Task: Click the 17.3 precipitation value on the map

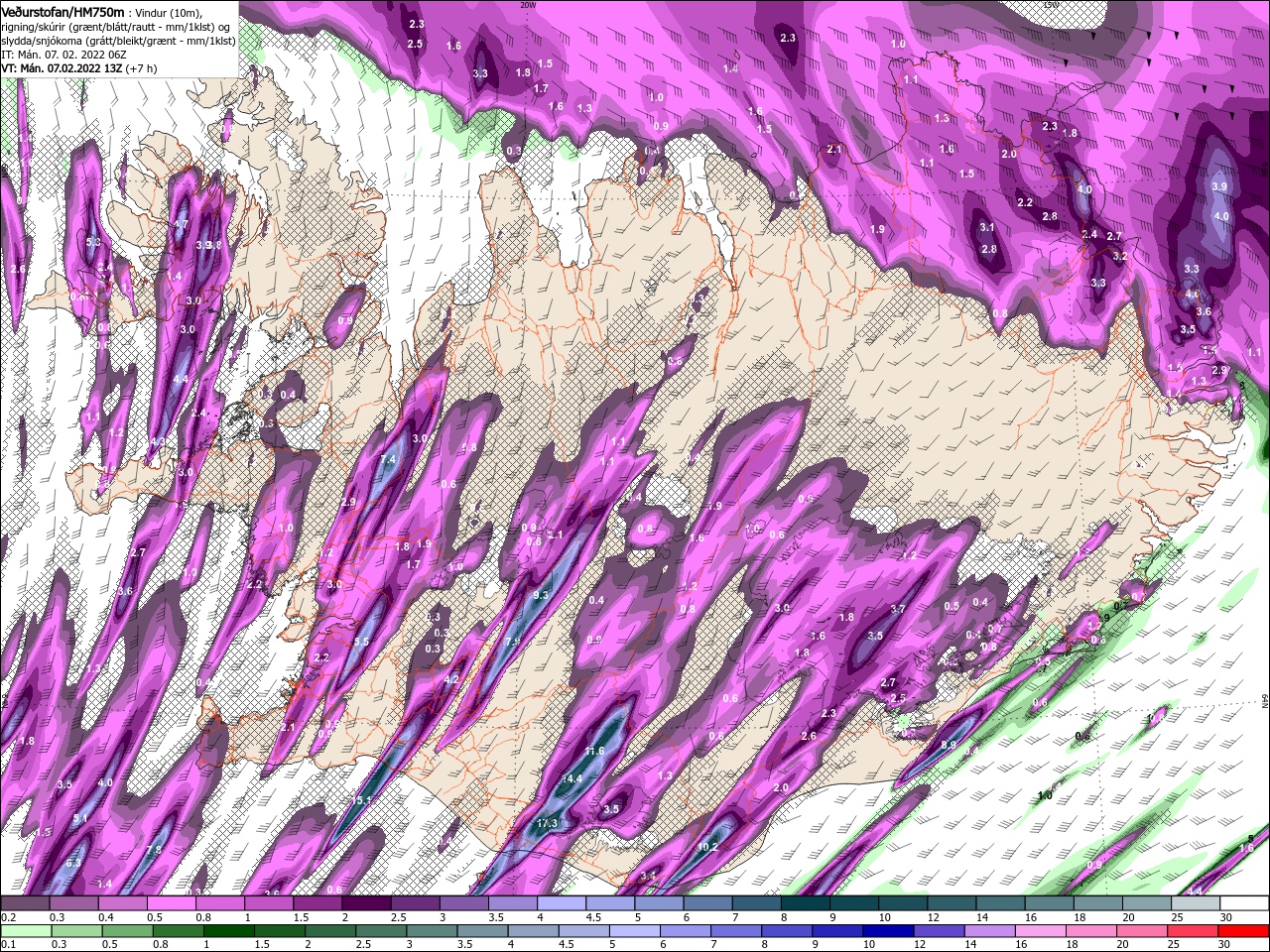Action: pyautogui.click(x=547, y=823)
